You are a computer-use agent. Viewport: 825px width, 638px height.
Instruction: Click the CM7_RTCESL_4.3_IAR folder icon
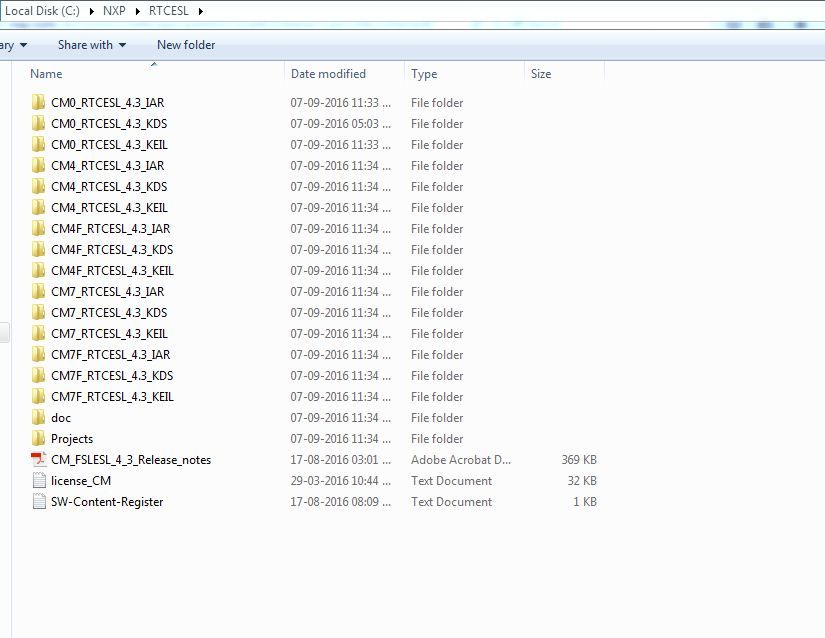click(x=38, y=291)
